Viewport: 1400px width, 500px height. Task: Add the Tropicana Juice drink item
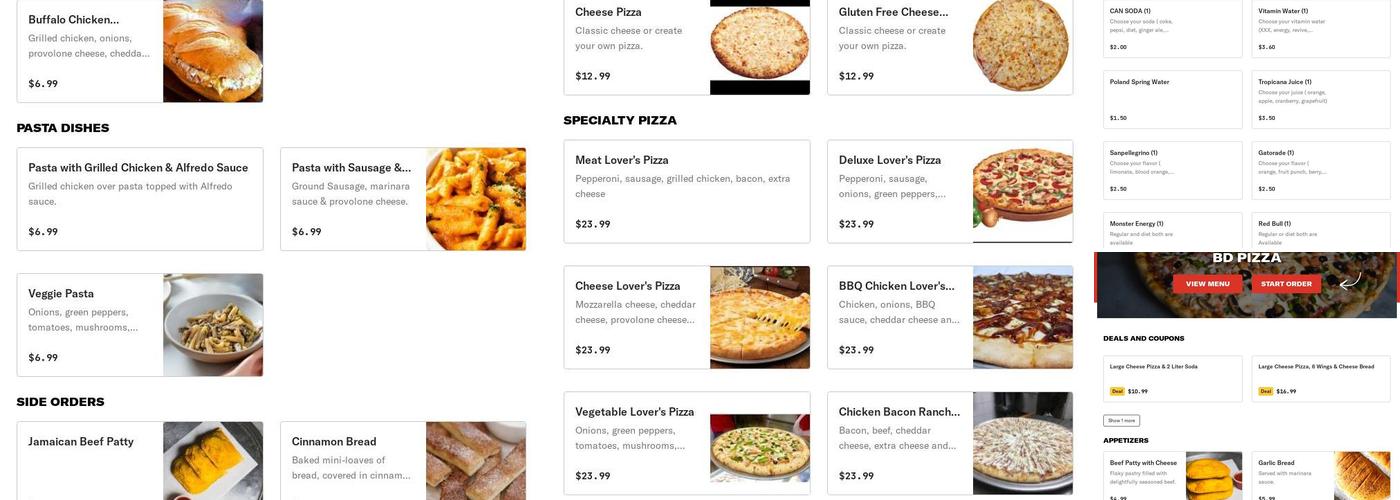pos(1320,99)
